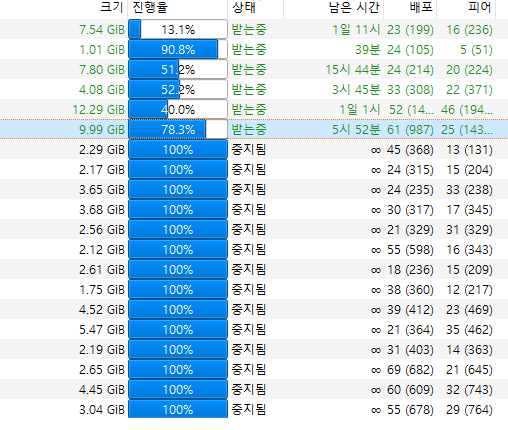The width and height of the screenshot is (508, 430).
Task: Sort torrents by 남은 시간 header
Action: coord(334,8)
